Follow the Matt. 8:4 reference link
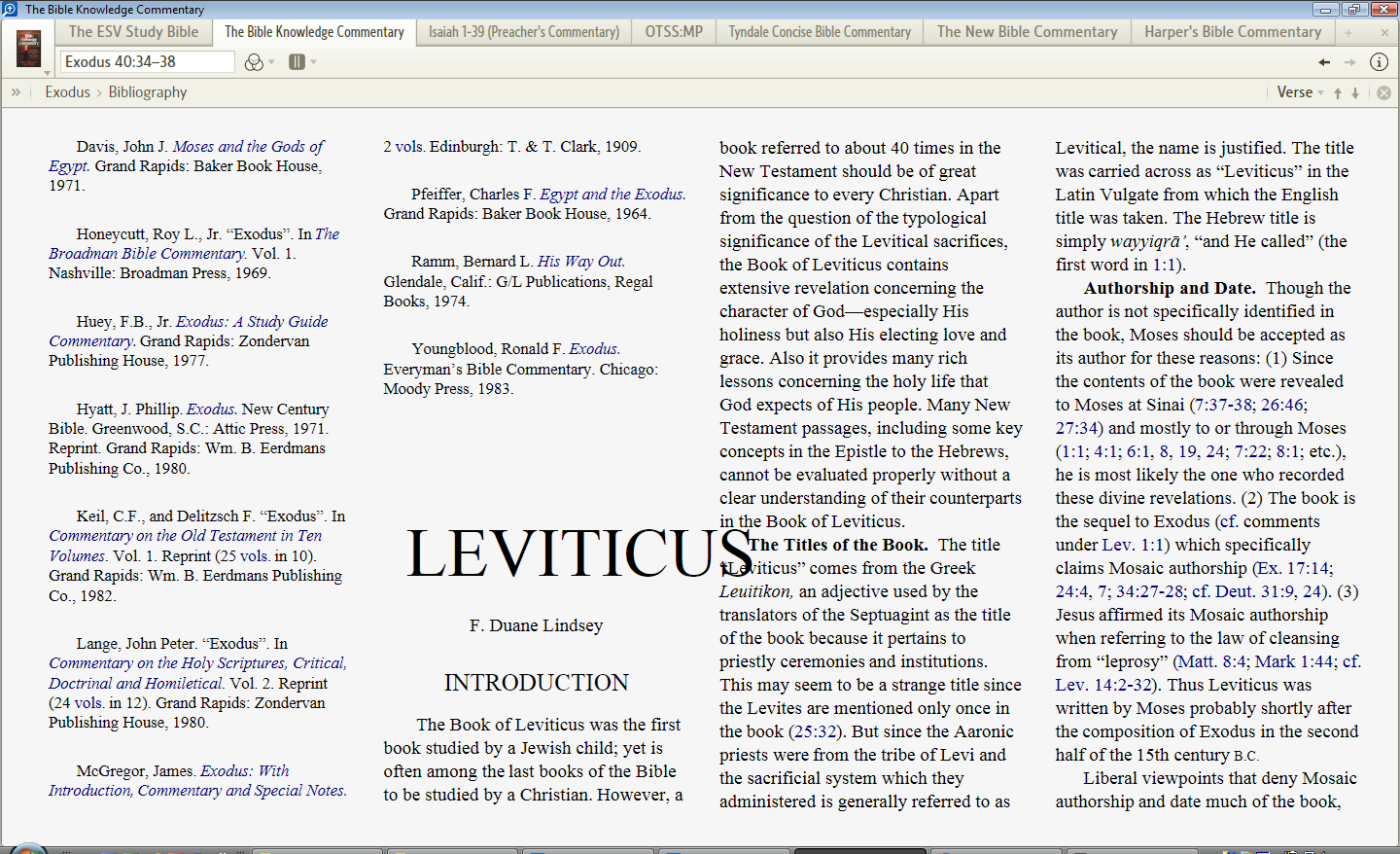1400x854 pixels. point(1211,661)
